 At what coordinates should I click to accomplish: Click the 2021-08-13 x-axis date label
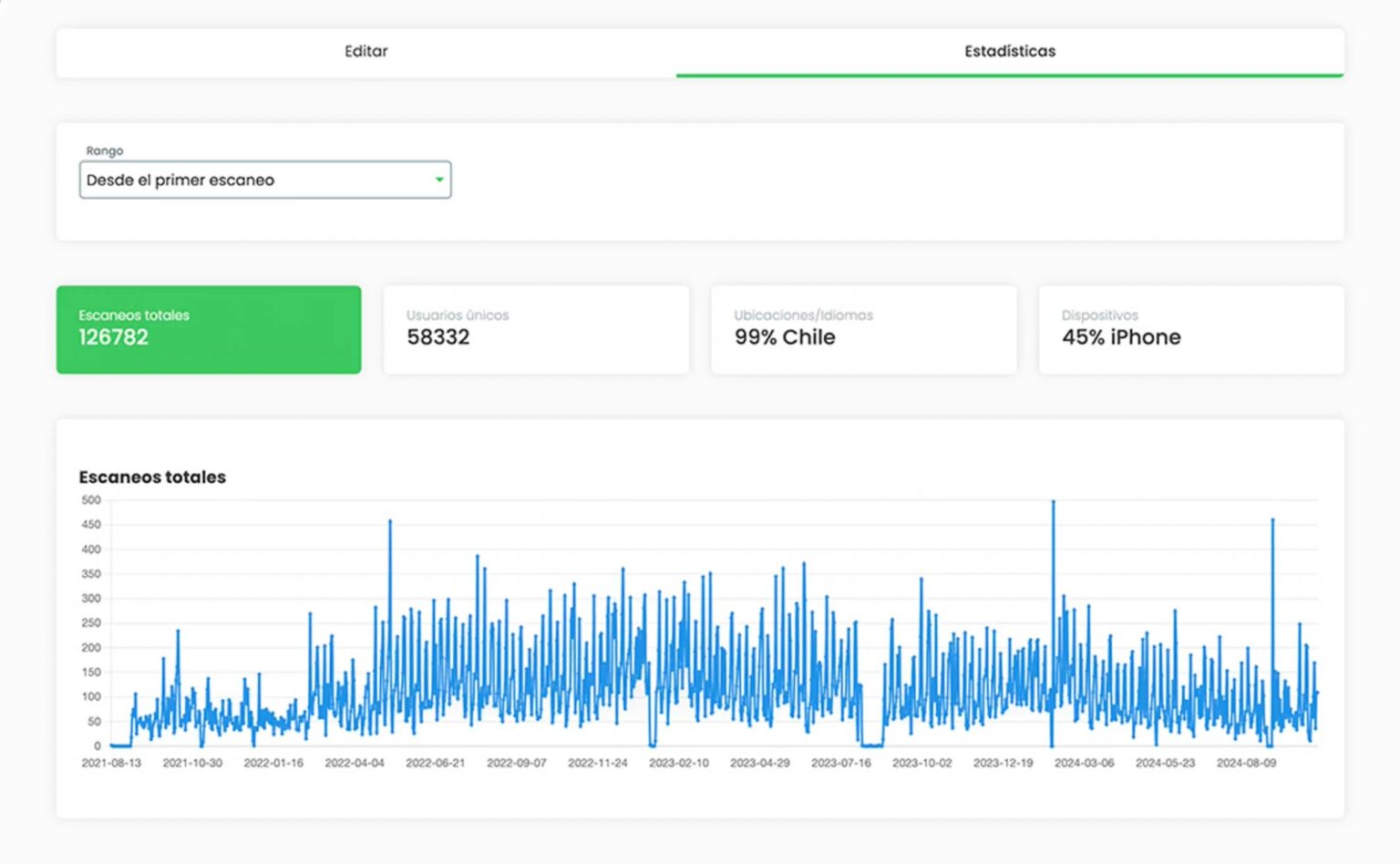pyautogui.click(x=111, y=763)
